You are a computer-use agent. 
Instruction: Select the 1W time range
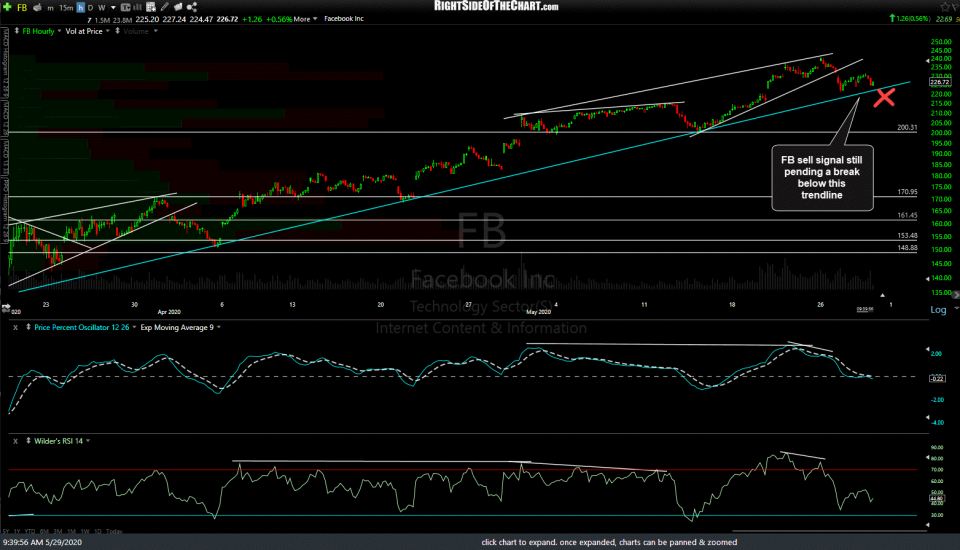pyautogui.click(x=85, y=531)
